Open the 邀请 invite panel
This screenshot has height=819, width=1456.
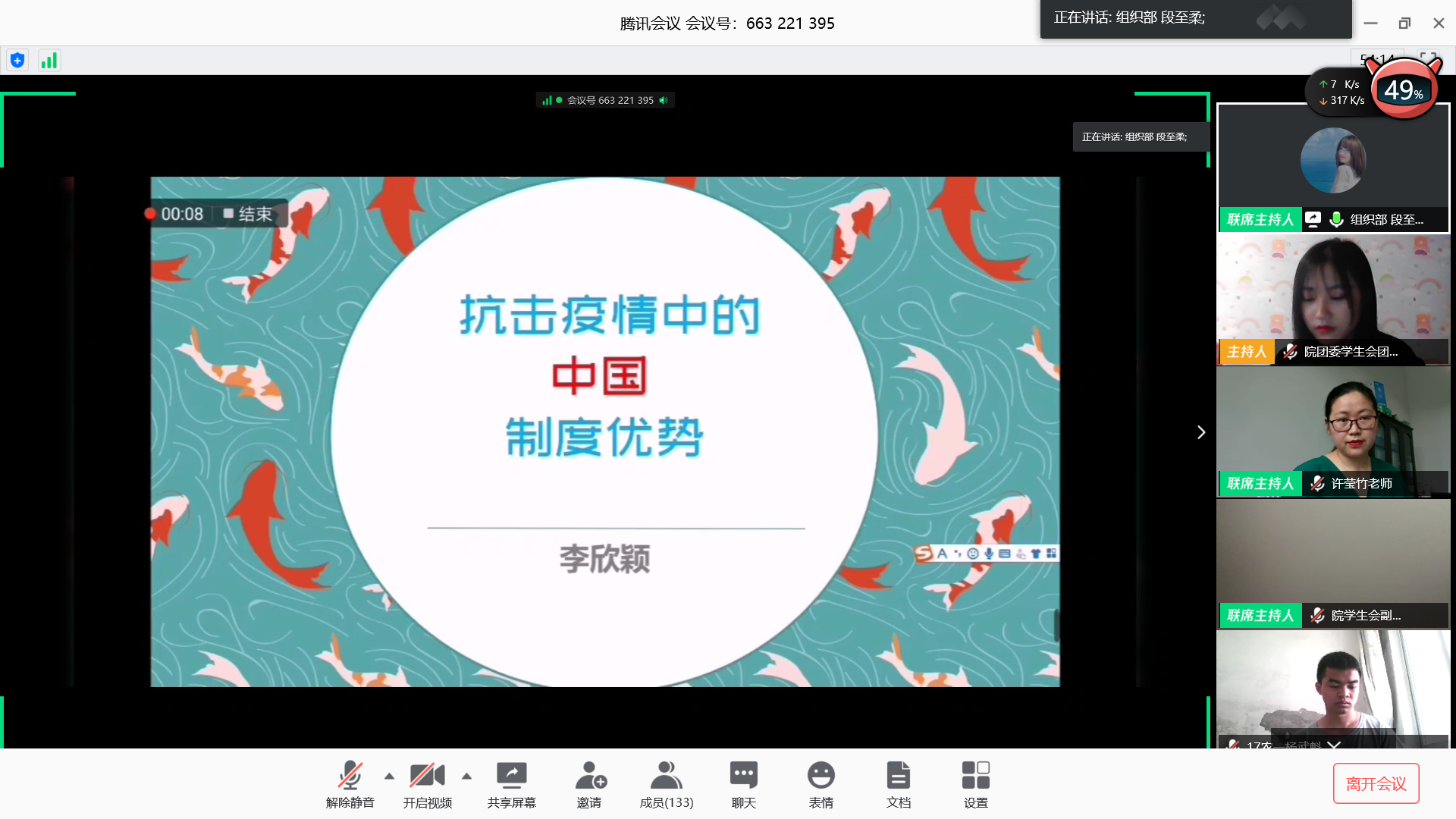click(591, 783)
